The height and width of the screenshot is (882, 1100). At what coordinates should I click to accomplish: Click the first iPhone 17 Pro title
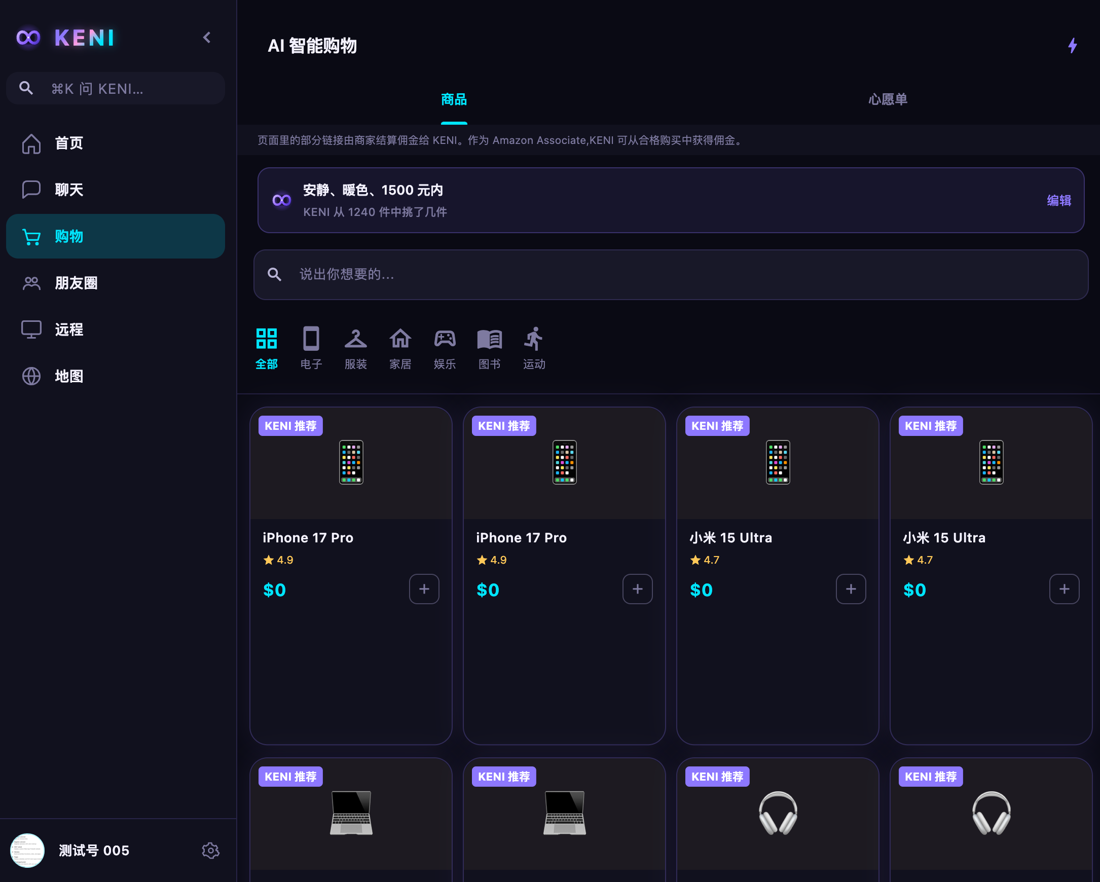click(x=308, y=538)
